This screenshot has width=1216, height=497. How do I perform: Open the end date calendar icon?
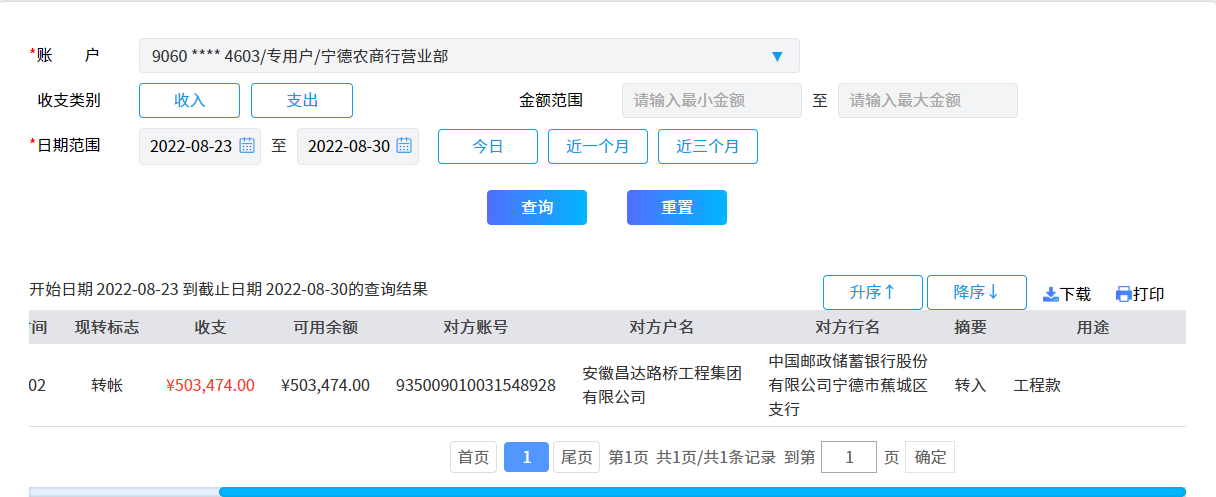click(404, 146)
